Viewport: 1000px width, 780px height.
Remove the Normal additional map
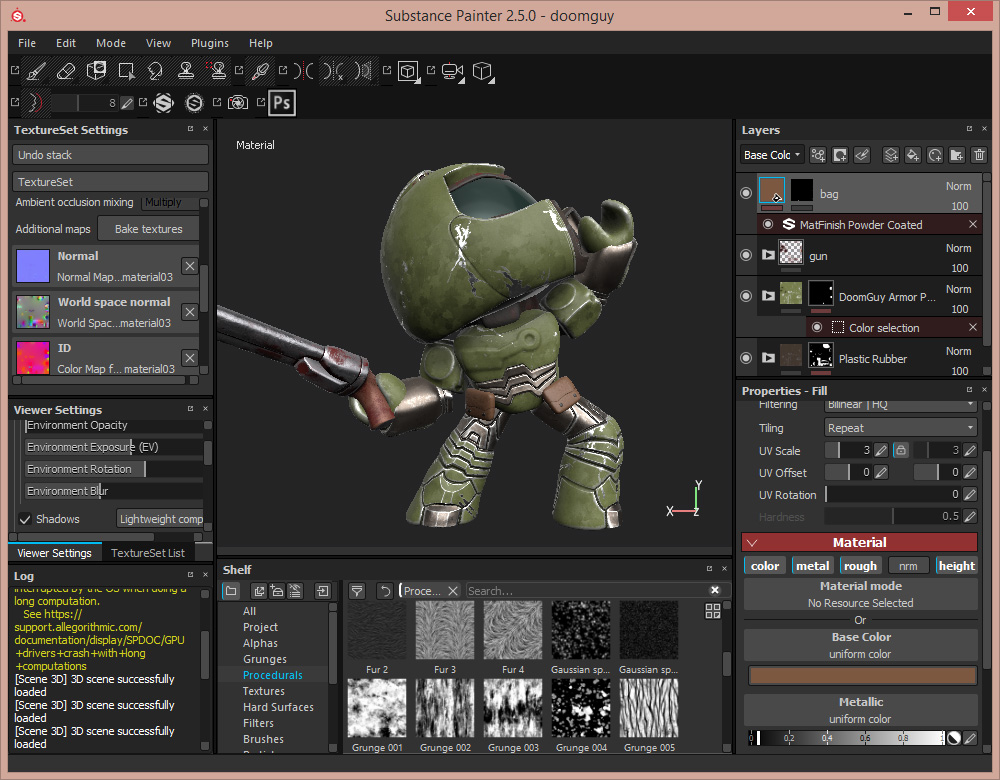click(190, 266)
